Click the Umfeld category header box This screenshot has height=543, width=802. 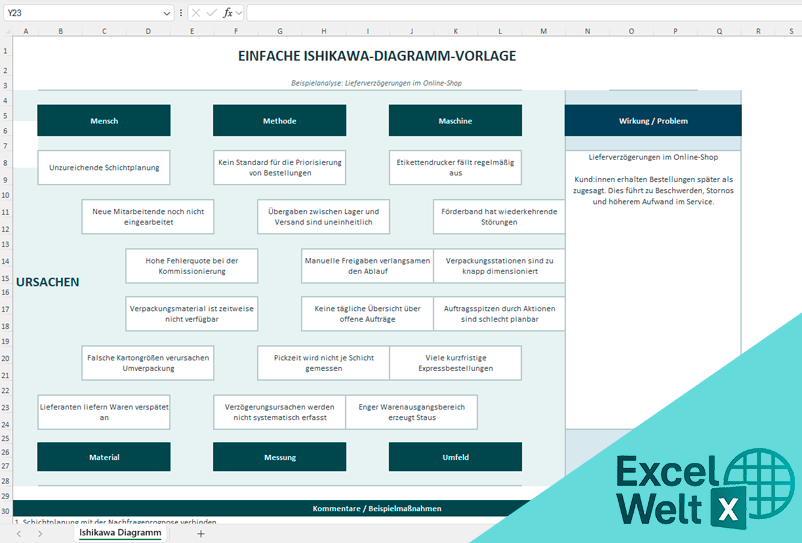coord(455,457)
